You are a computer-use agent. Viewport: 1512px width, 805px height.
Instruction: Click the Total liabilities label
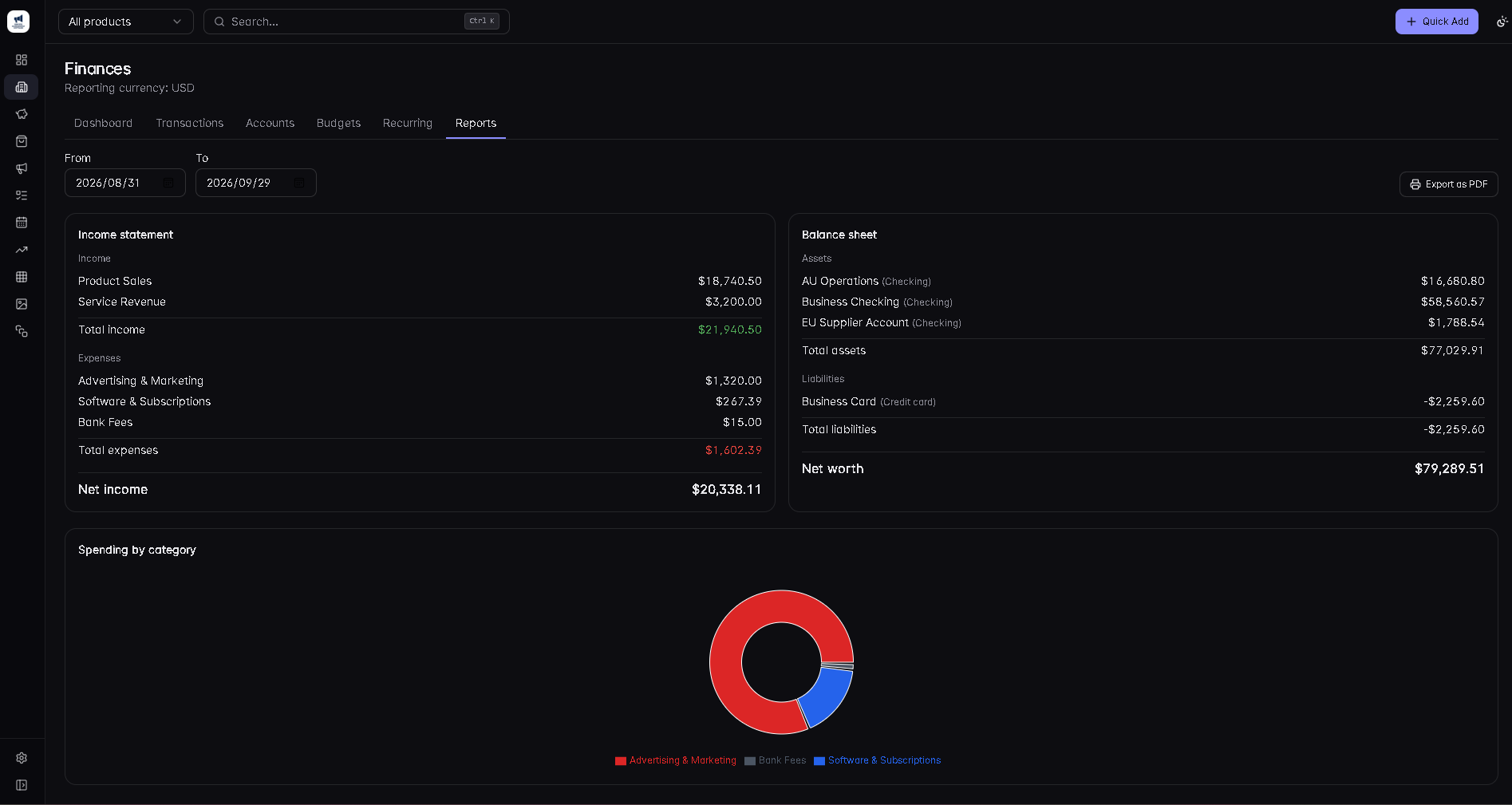pos(839,429)
